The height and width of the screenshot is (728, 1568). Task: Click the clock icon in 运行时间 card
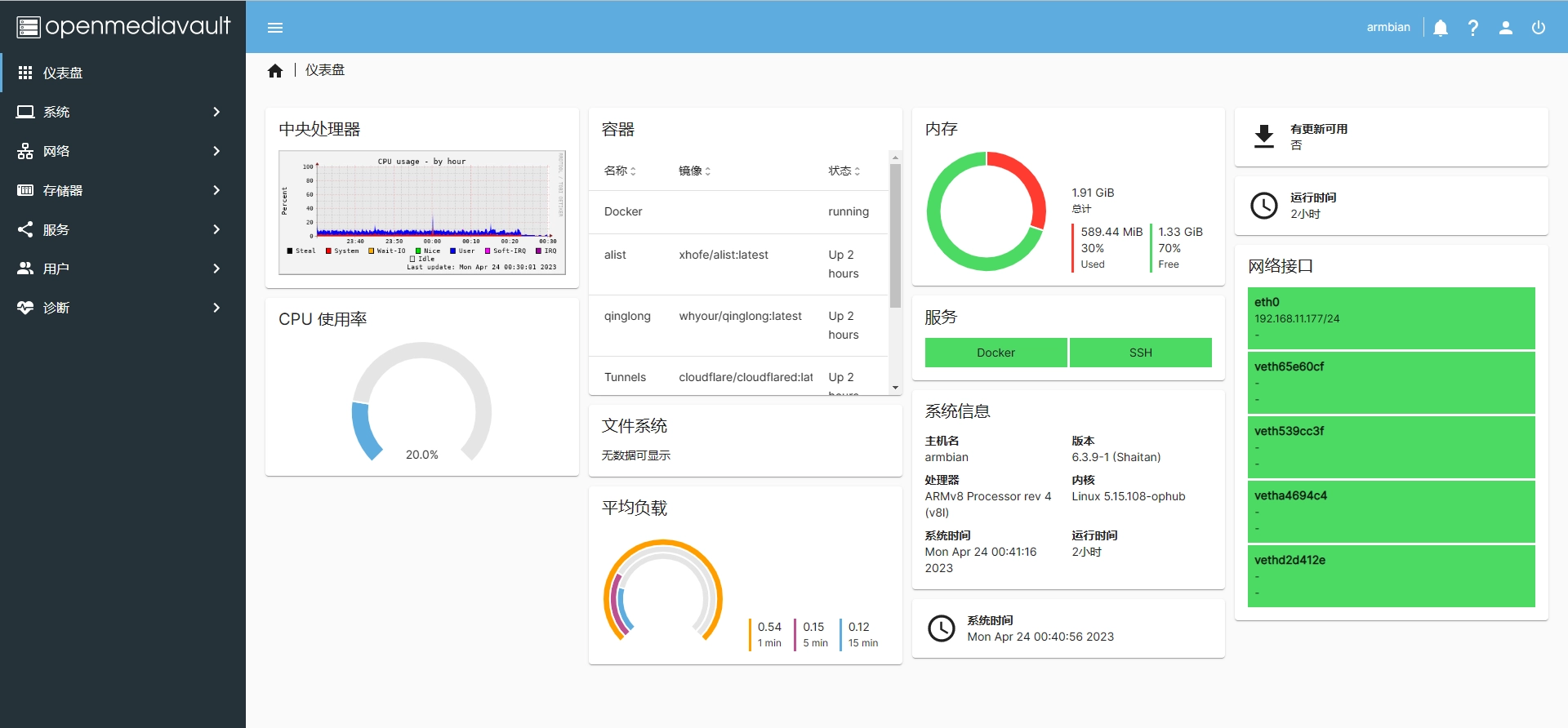1264,206
